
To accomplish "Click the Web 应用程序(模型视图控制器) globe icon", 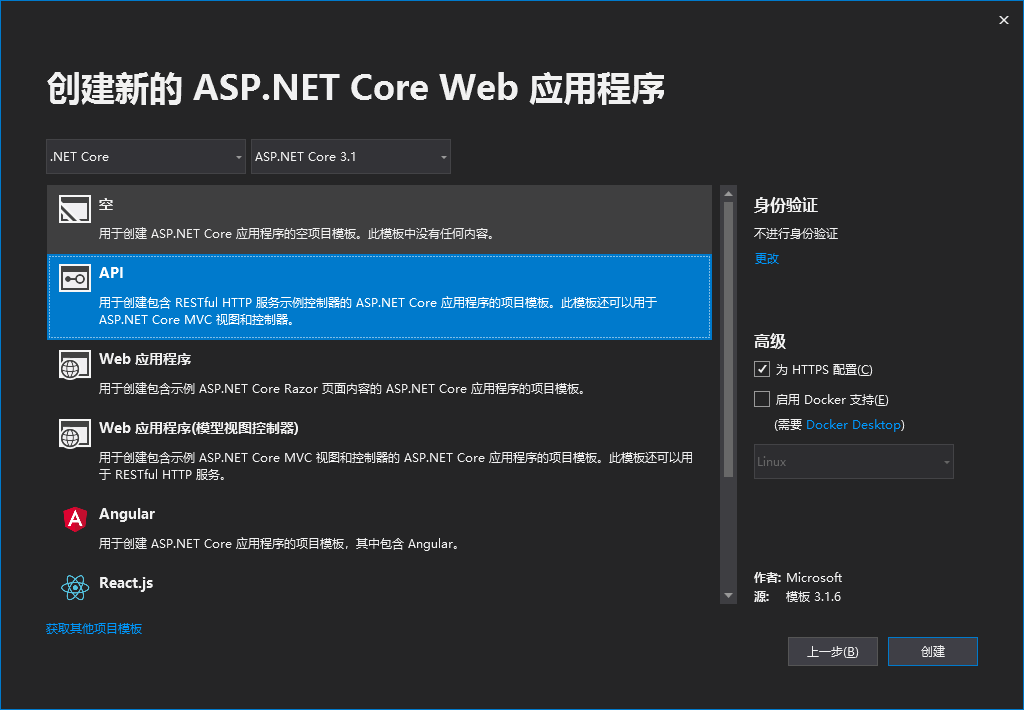I will 73,433.
